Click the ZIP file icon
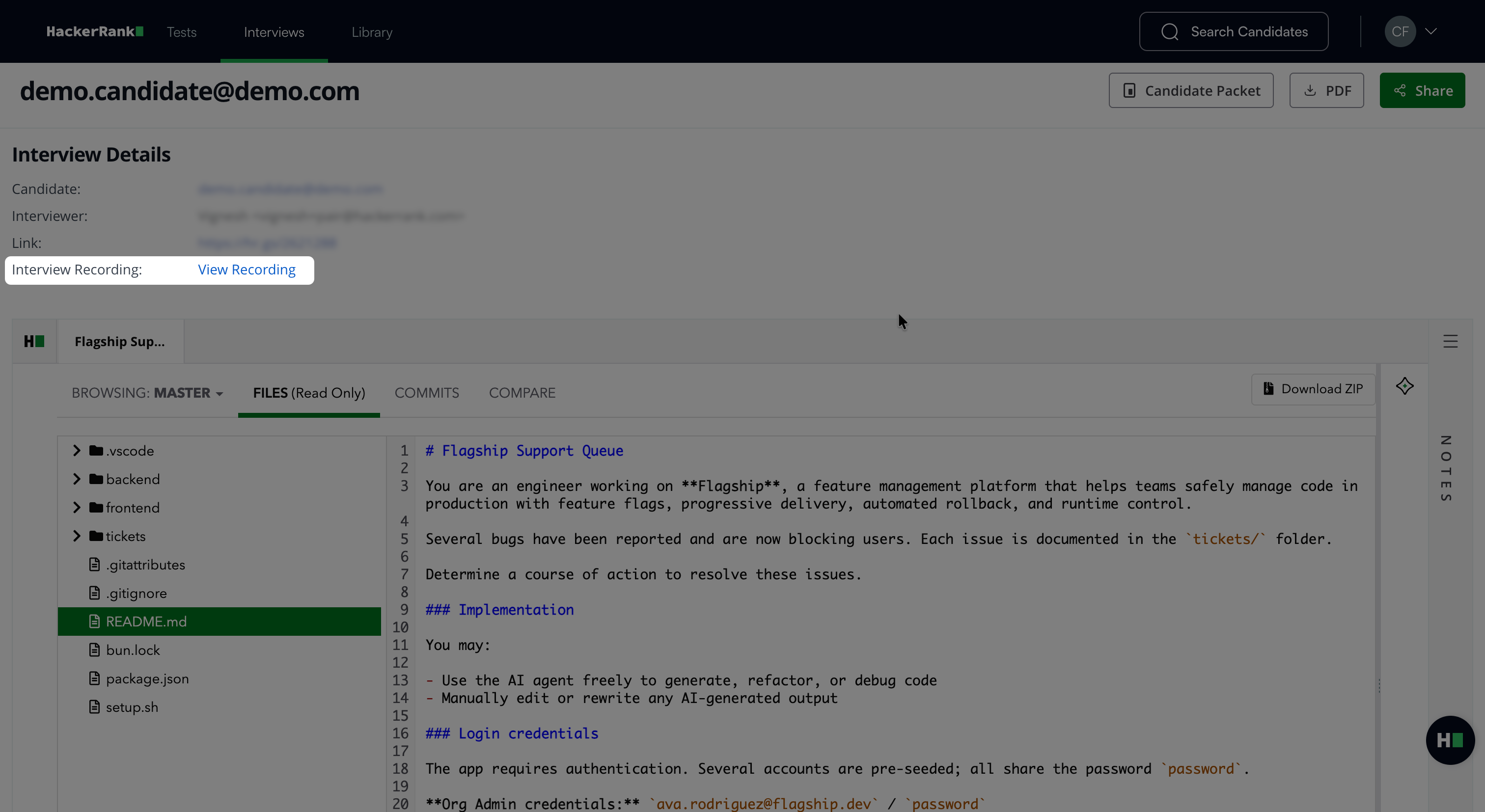This screenshot has width=1485, height=812. (1268, 389)
